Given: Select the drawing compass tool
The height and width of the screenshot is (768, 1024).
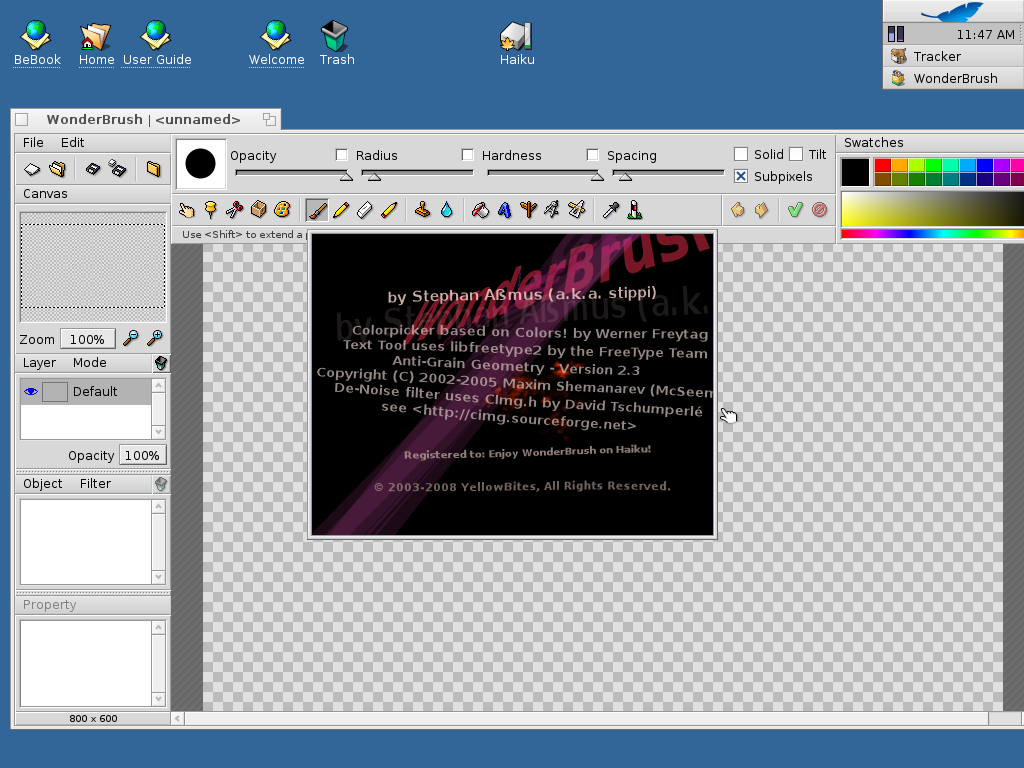Looking at the screenshot, I should [x=552, y=210].
